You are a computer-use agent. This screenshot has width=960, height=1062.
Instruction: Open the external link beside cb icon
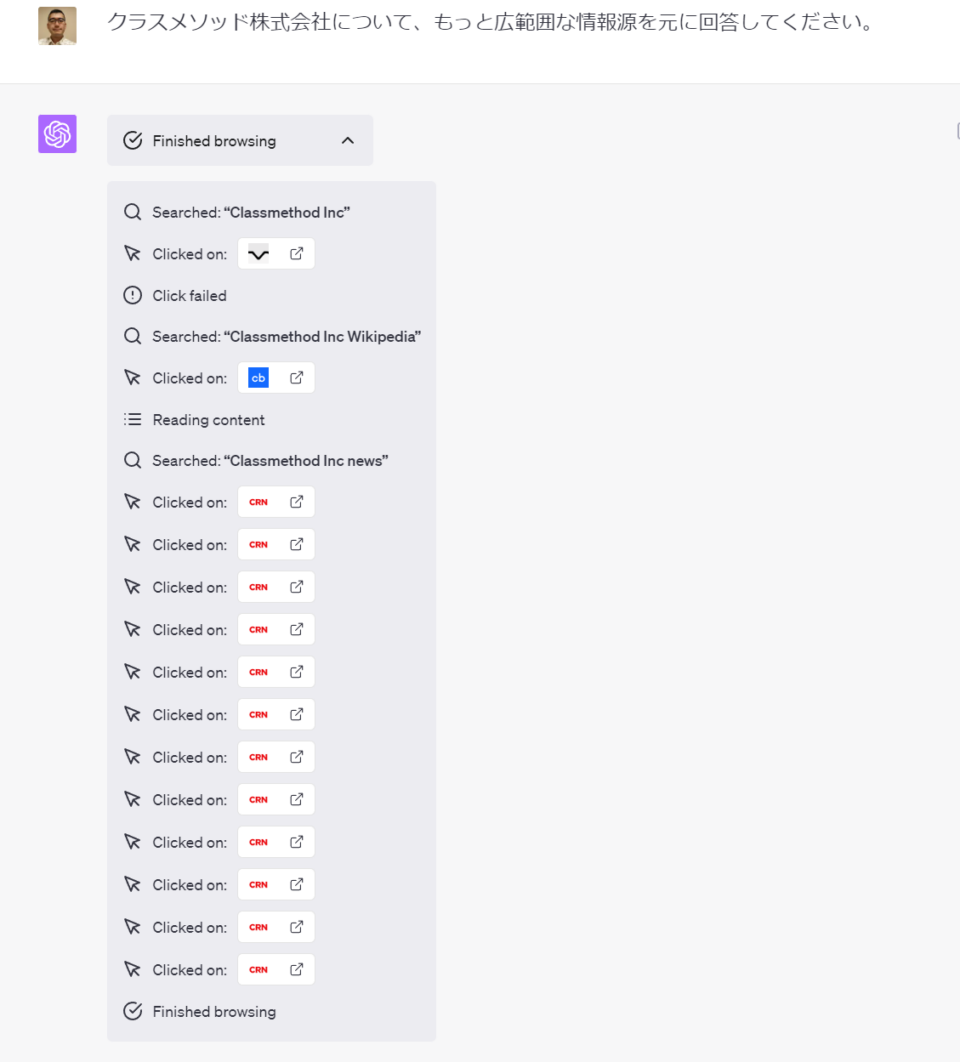tap(296, 378)
